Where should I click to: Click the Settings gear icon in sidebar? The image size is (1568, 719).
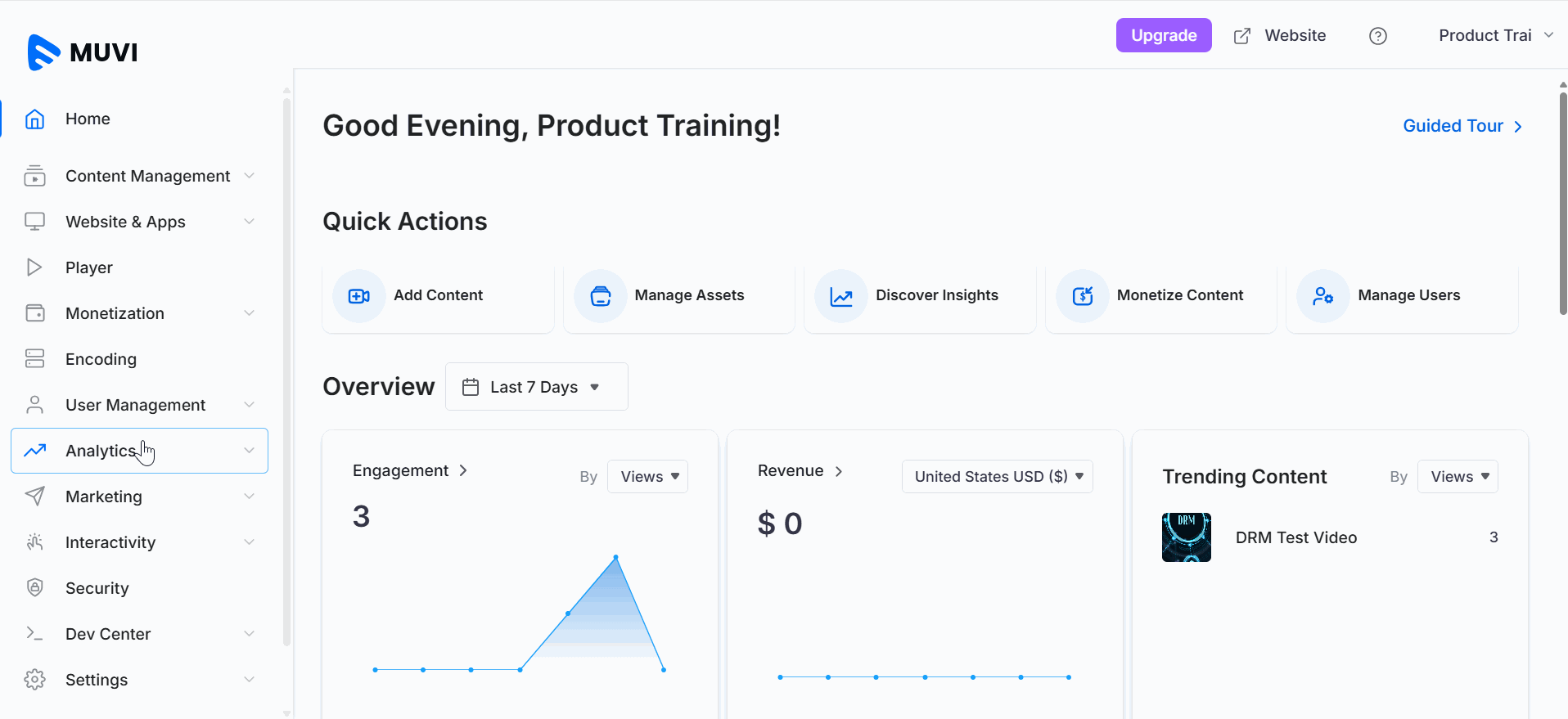click(x=34, y=680)
